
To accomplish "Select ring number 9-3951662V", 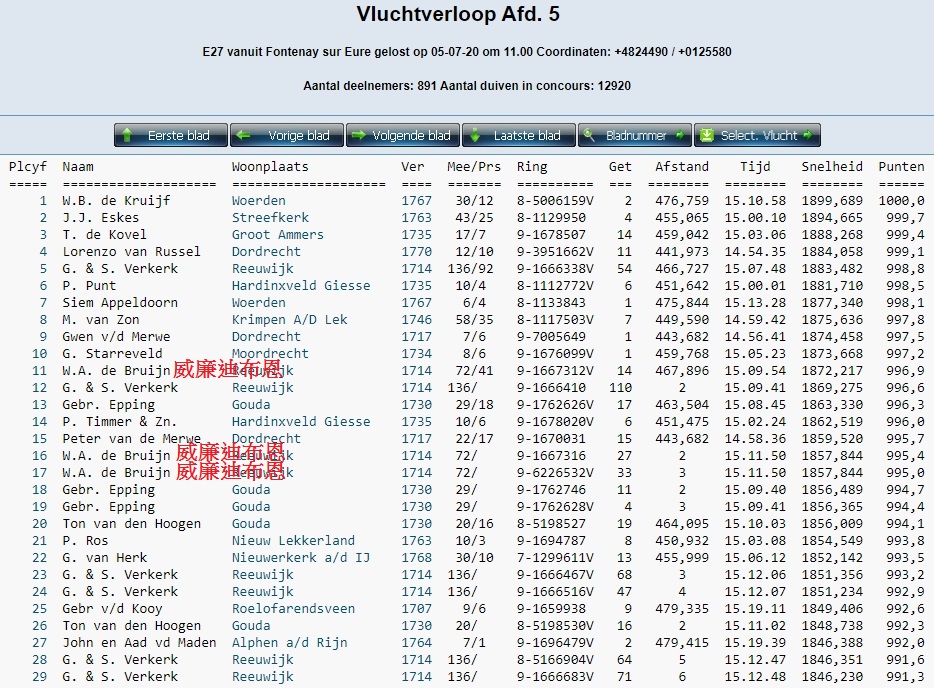I will tap(555, 251).
